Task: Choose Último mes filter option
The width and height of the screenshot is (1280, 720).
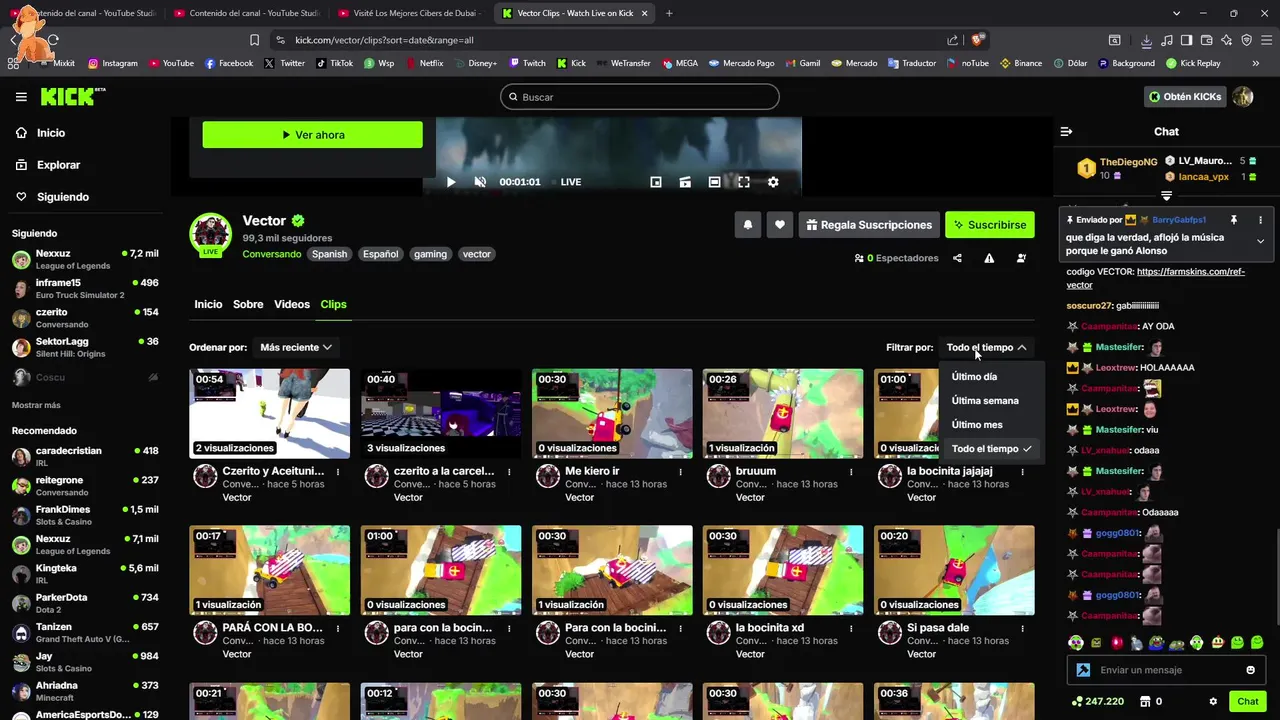Action: tap(977, 425)
